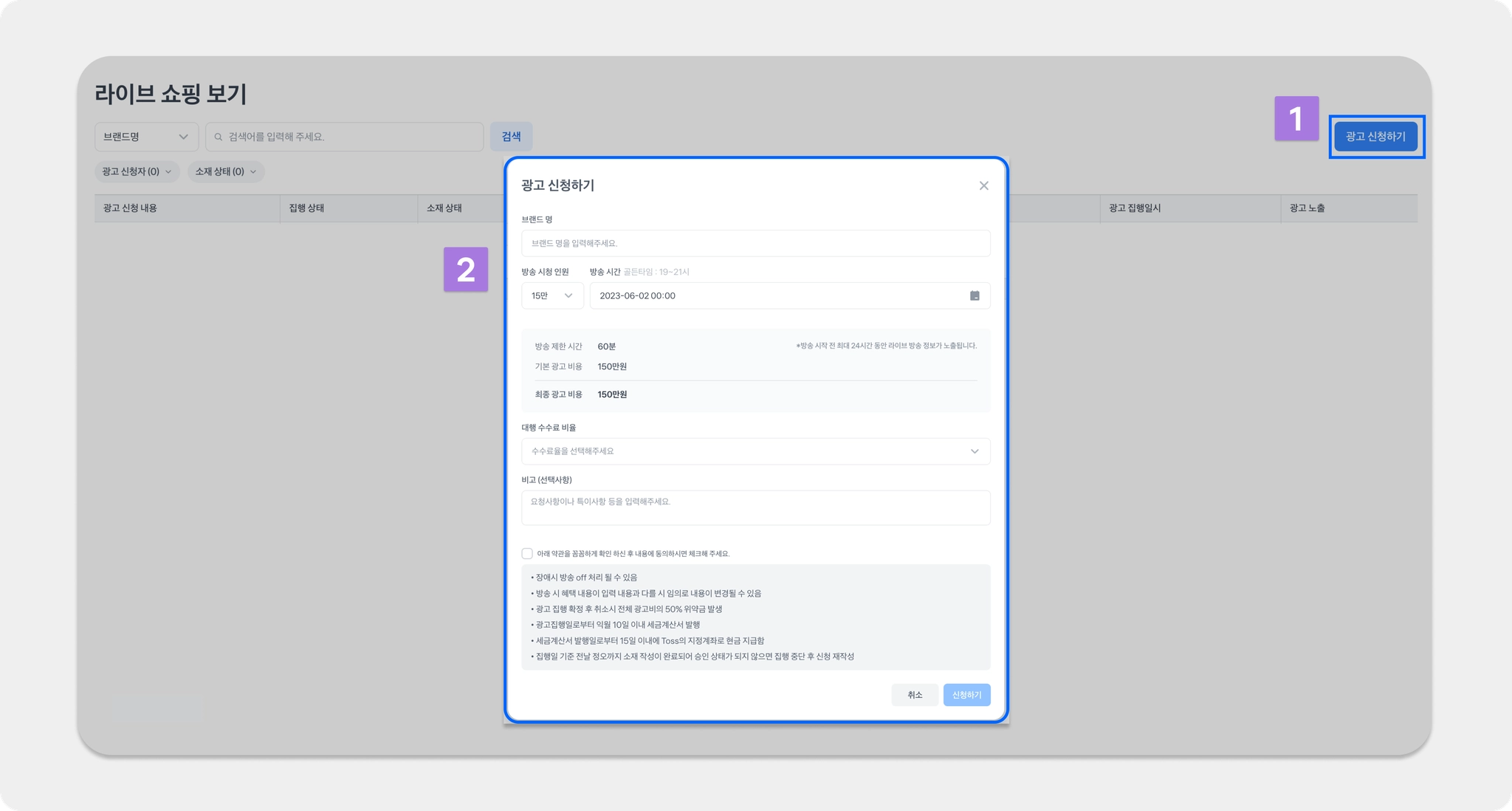Click the 검색 button
Image resolution: width=1512 pixels, height=811 pixels.
click(511, 137)
